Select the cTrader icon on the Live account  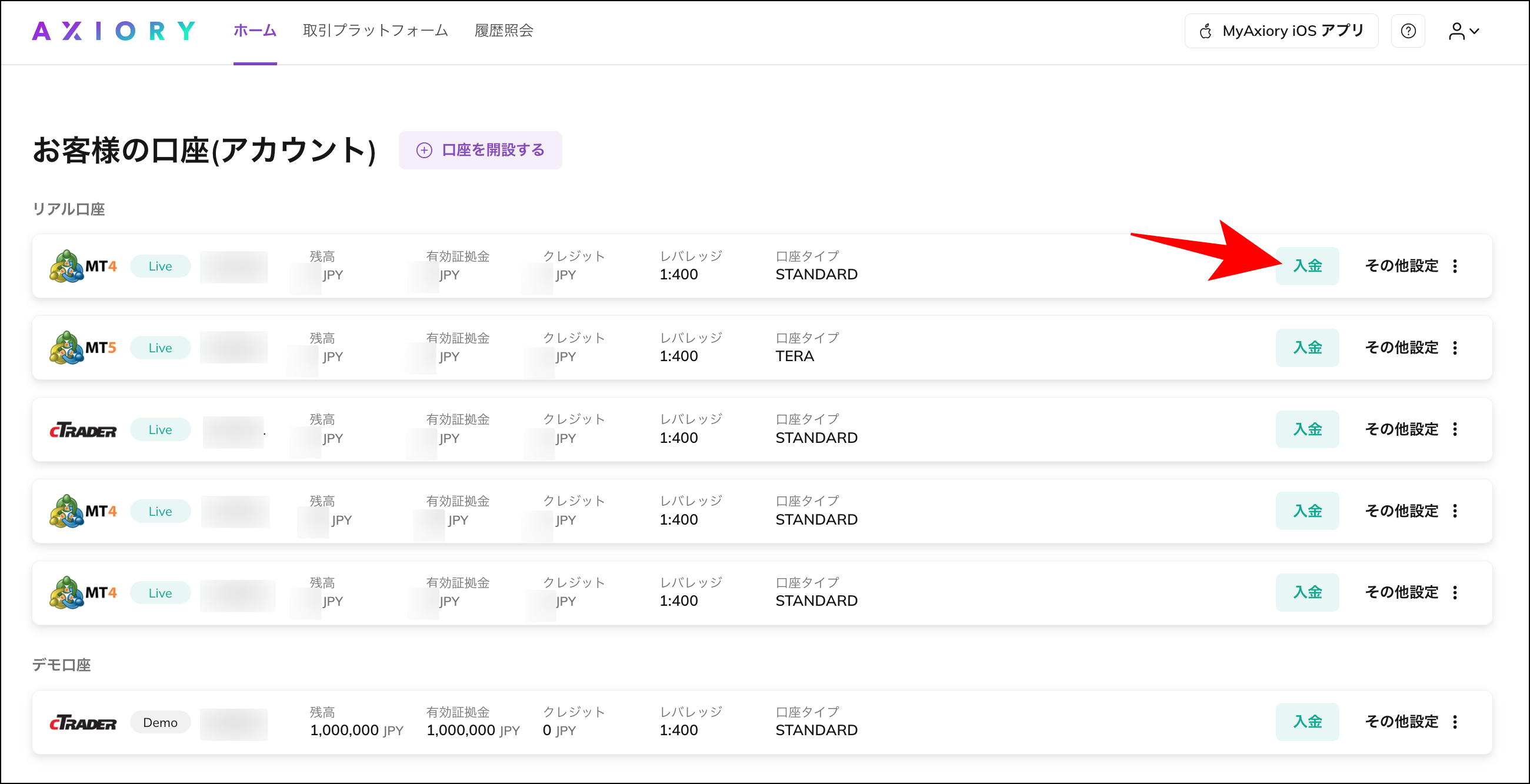pos(83,429)
